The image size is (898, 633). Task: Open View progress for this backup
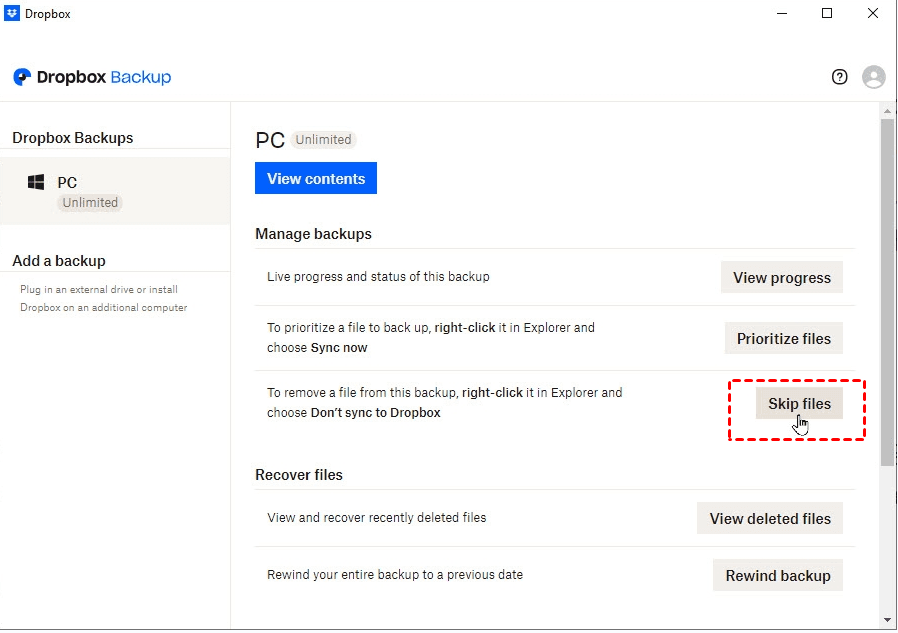point(781,277)
